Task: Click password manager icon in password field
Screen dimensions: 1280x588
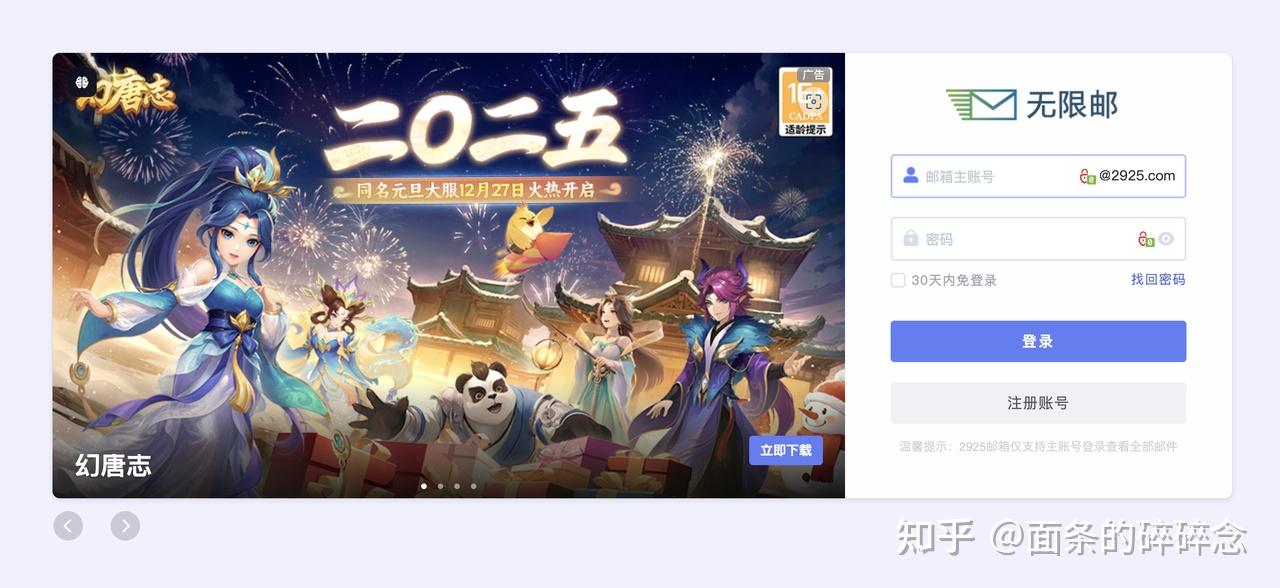Action: [1146, 239]
